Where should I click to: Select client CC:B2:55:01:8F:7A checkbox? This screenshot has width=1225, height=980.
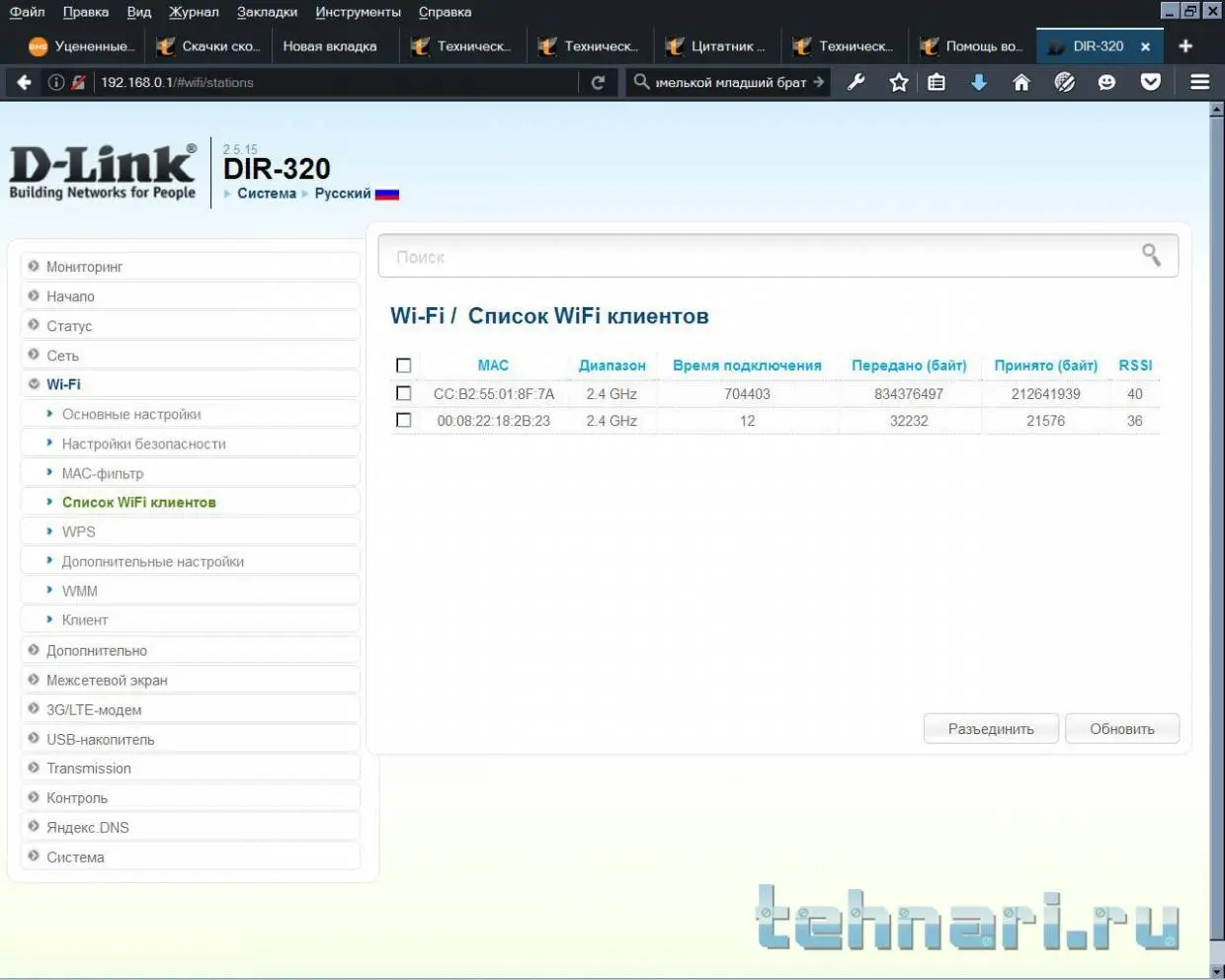(403, 393)
